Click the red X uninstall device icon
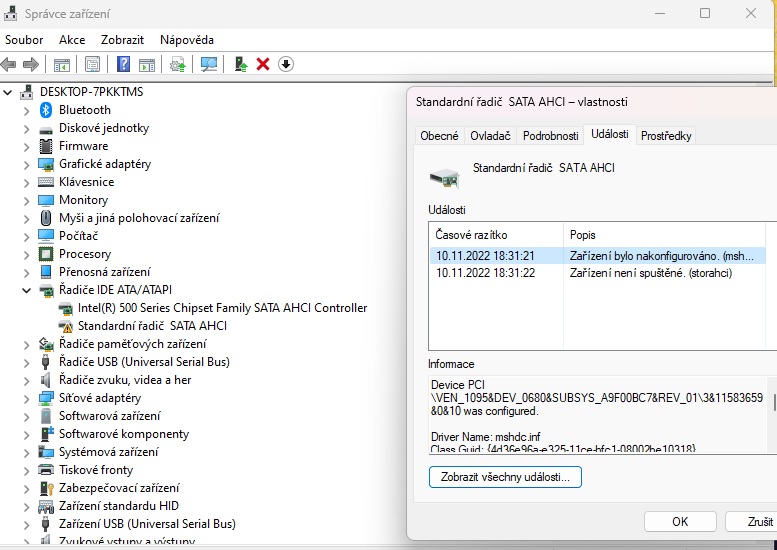 (263, 64)
